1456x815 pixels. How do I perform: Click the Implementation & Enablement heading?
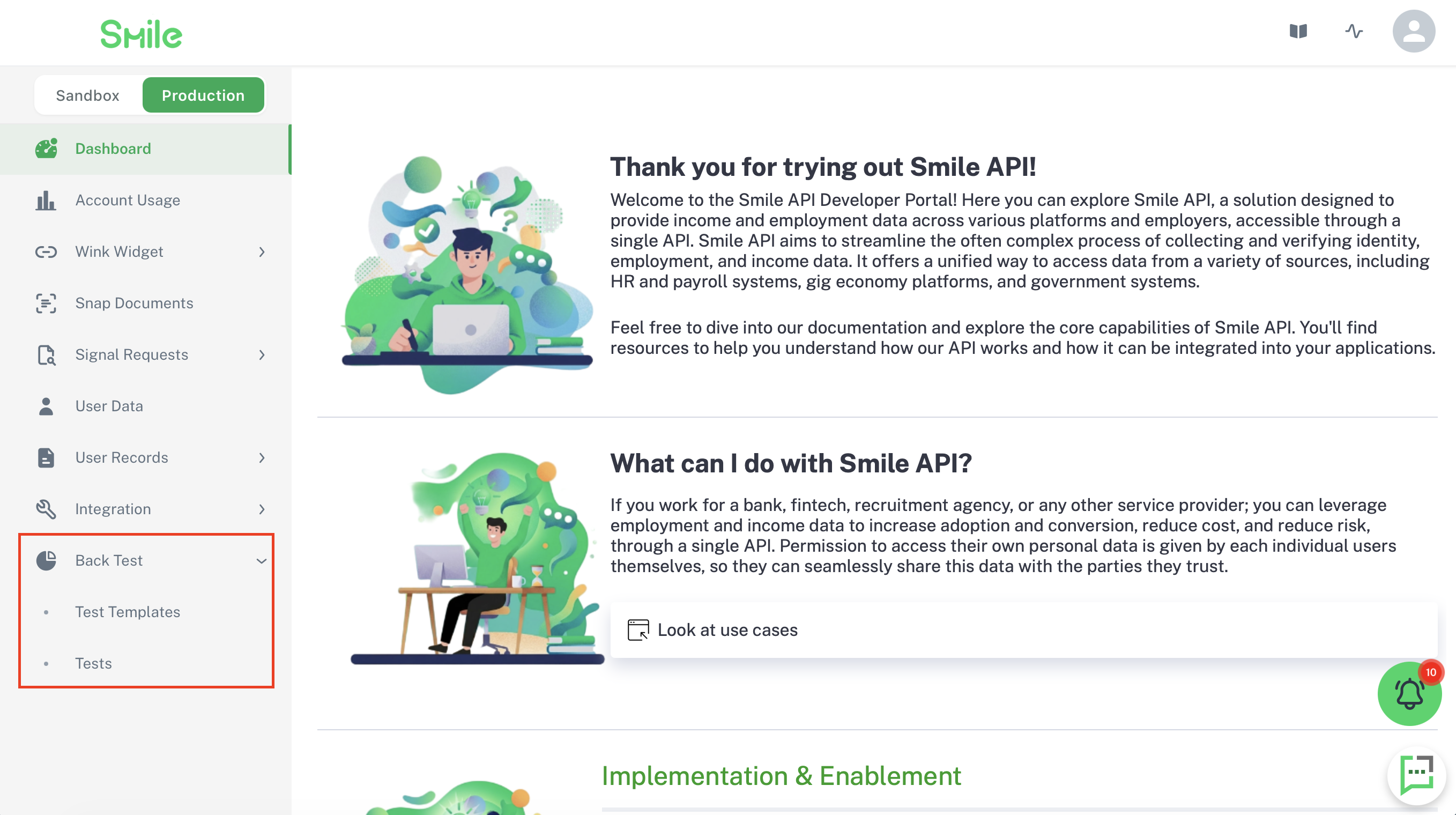tap(781, 775)
